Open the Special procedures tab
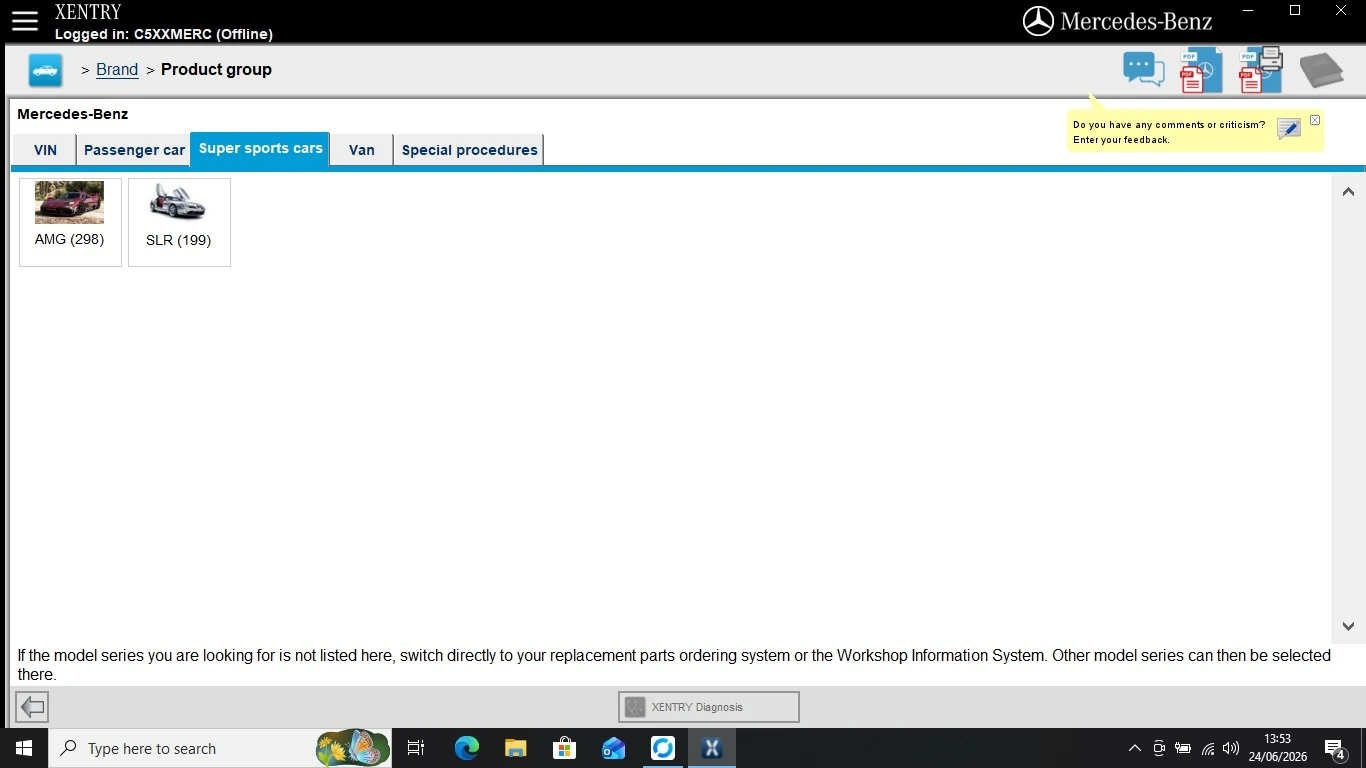The height and width of the screenshot is (768, 1366). point(469,150)
